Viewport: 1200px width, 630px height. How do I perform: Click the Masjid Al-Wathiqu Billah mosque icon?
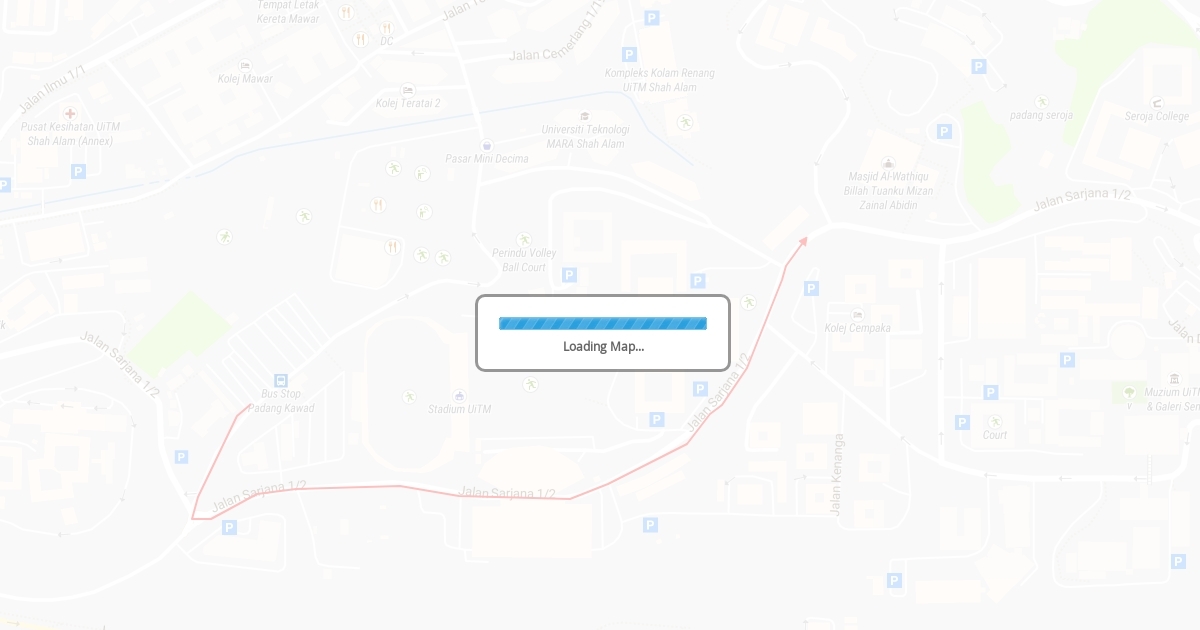888,164
